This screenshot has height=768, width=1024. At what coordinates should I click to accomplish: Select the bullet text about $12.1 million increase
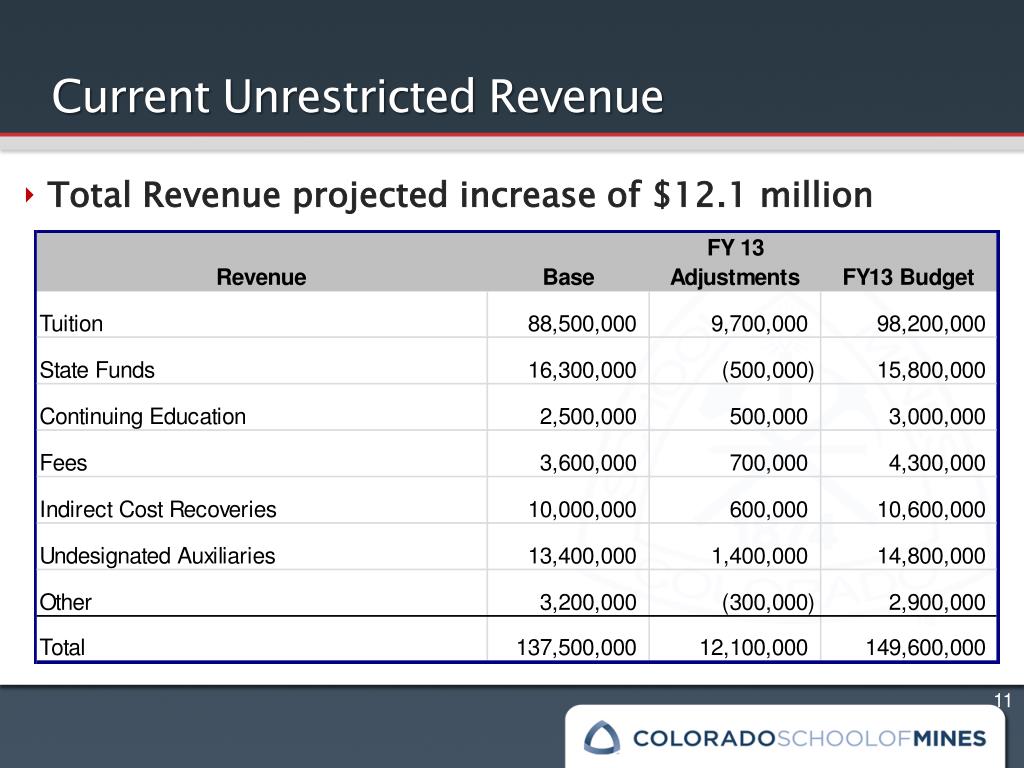[460, 195]
